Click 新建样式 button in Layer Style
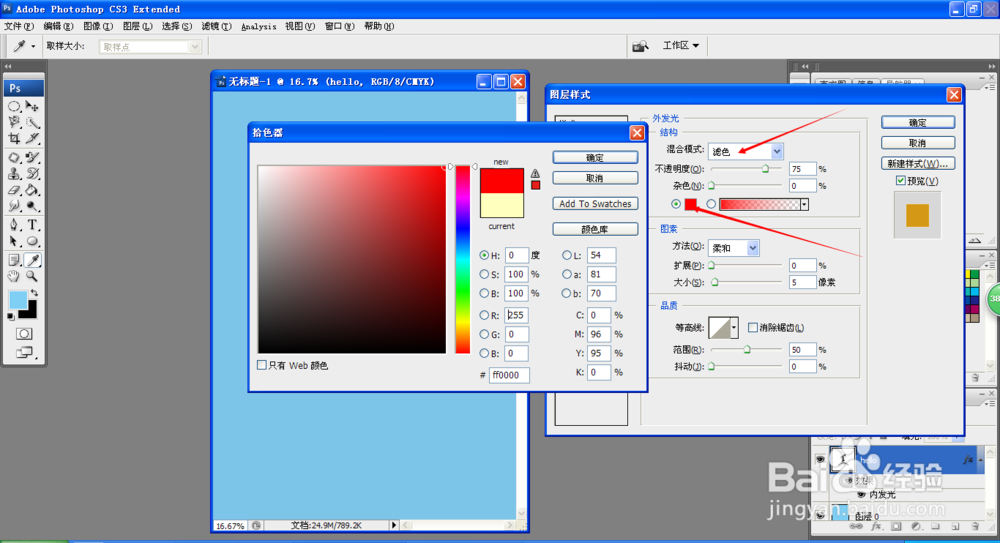Image resolution: width=1000 pixels, height=543 pixels. point(918,163)
